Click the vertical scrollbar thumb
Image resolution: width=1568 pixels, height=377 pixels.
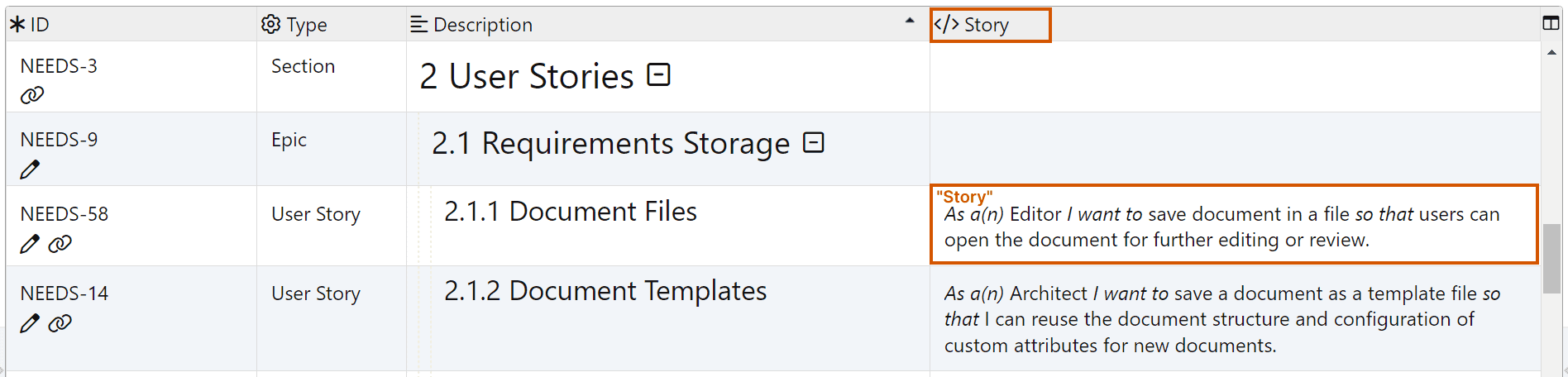click(1551, 258)
